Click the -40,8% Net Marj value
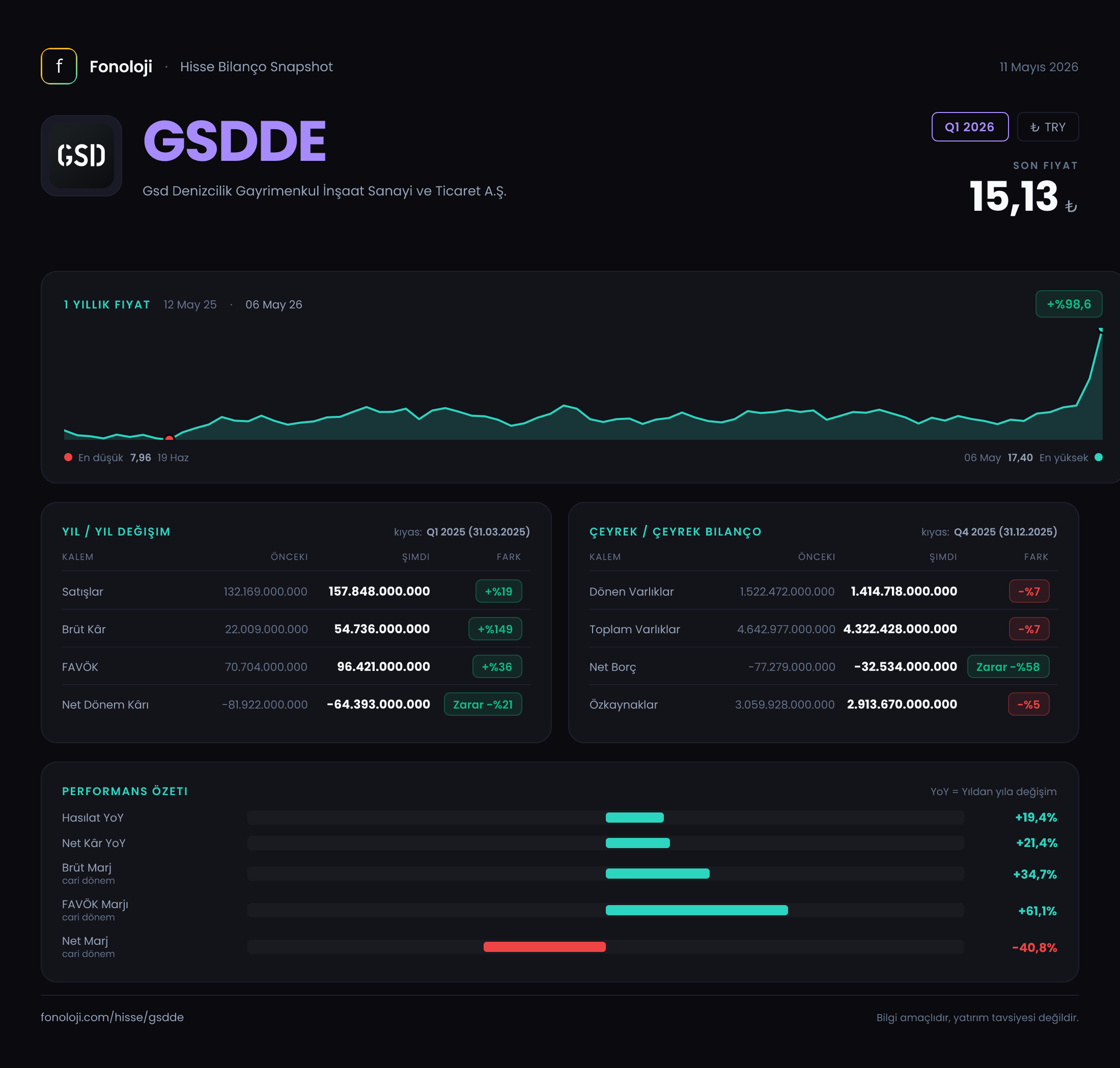Viewport: 1120px width, 1068px height. coord(1034,947)
